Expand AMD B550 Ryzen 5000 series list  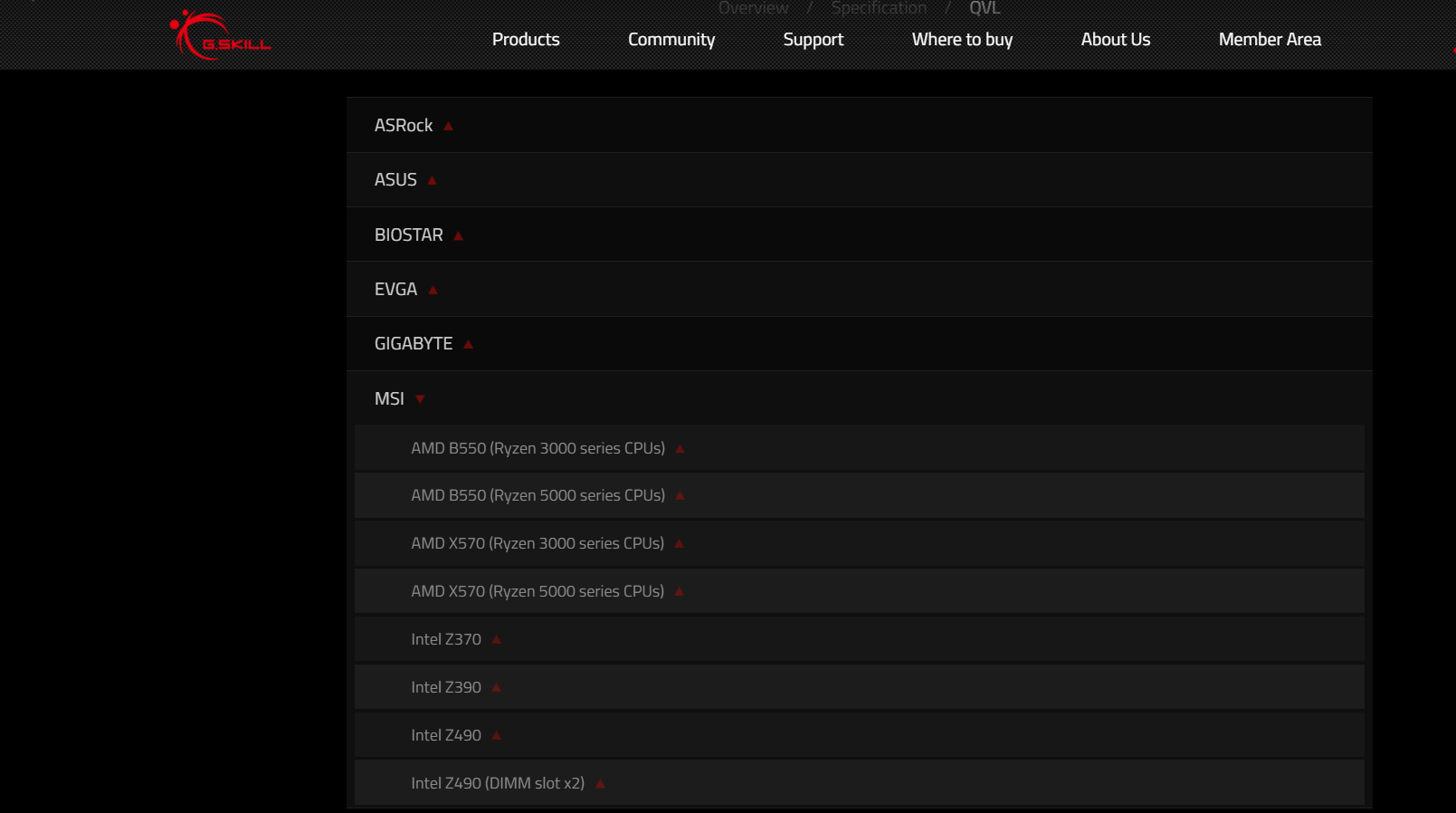[859, 496]
